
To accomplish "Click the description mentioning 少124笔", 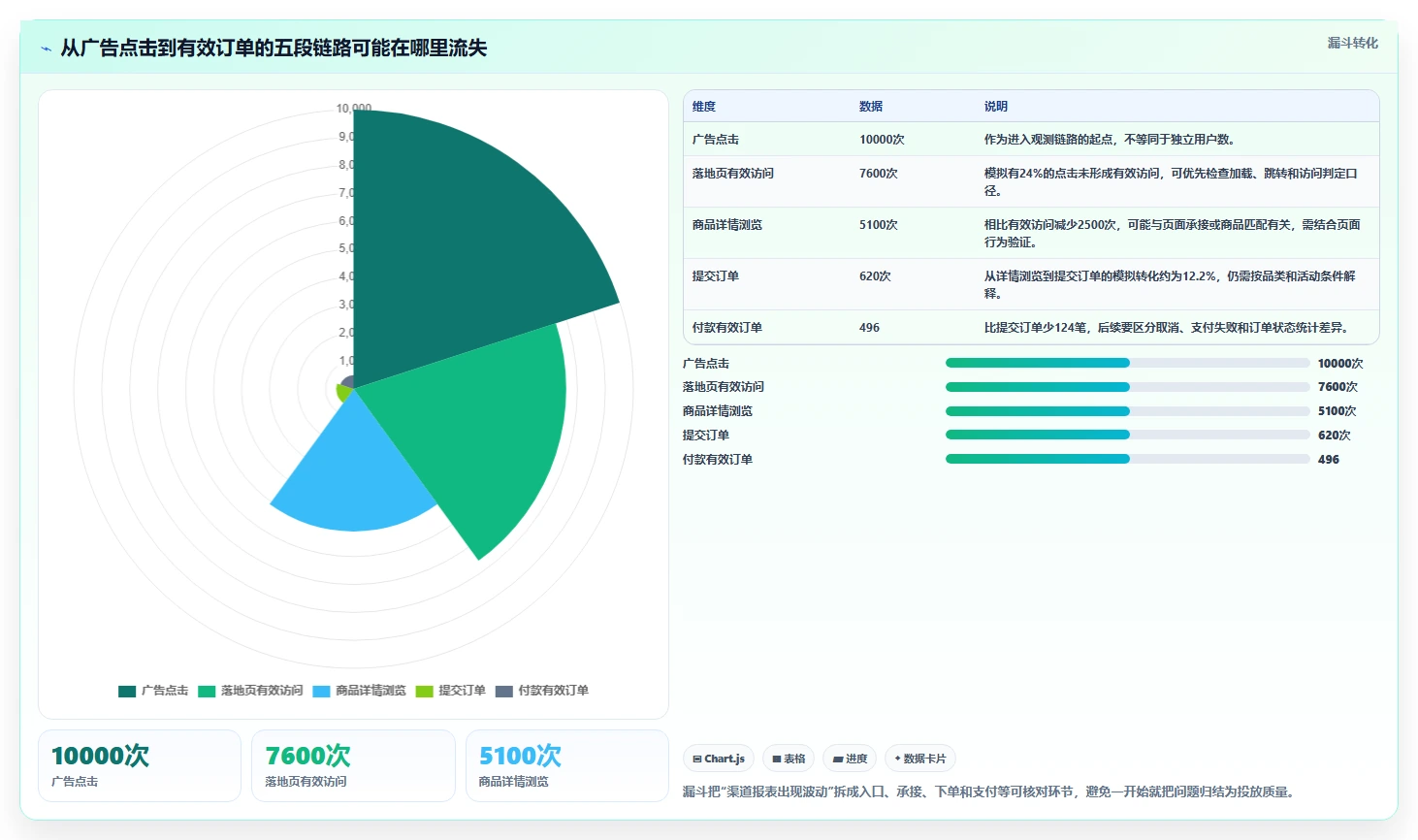I will (x=1167, y=328).
